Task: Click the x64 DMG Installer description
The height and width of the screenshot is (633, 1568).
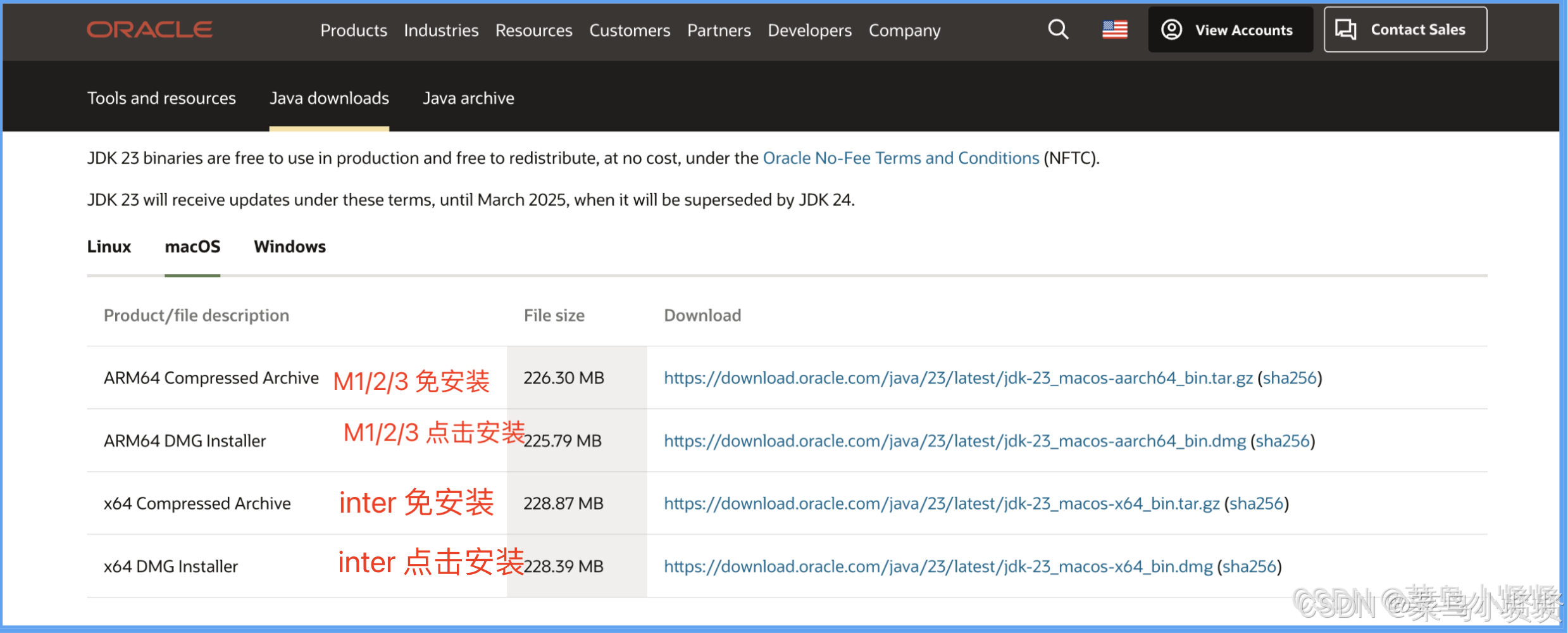Action: (171, 566)
